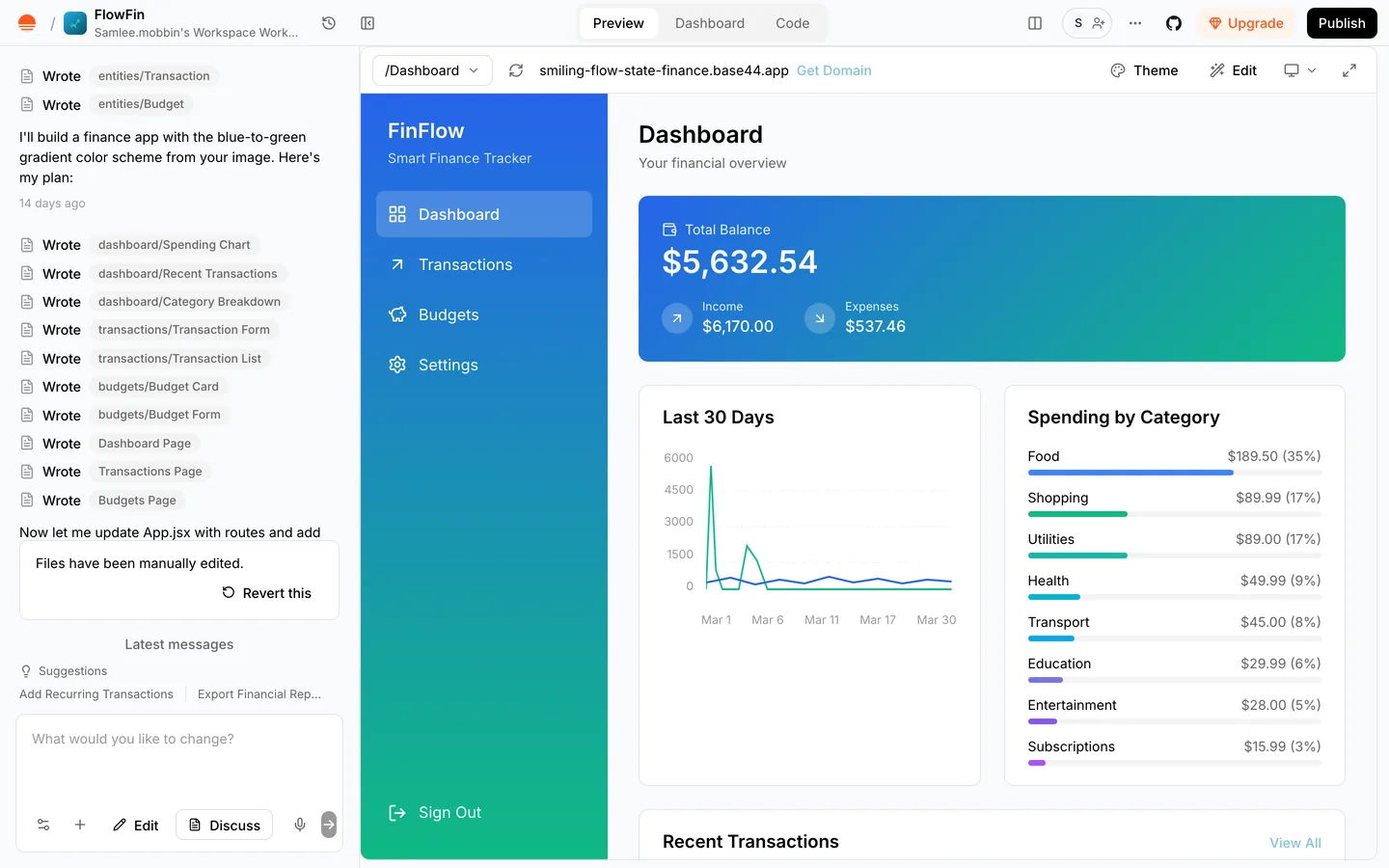Viewport: 1389px width, 868px height.
Task: Open View All recent transactions
Action: point(1295,843)
